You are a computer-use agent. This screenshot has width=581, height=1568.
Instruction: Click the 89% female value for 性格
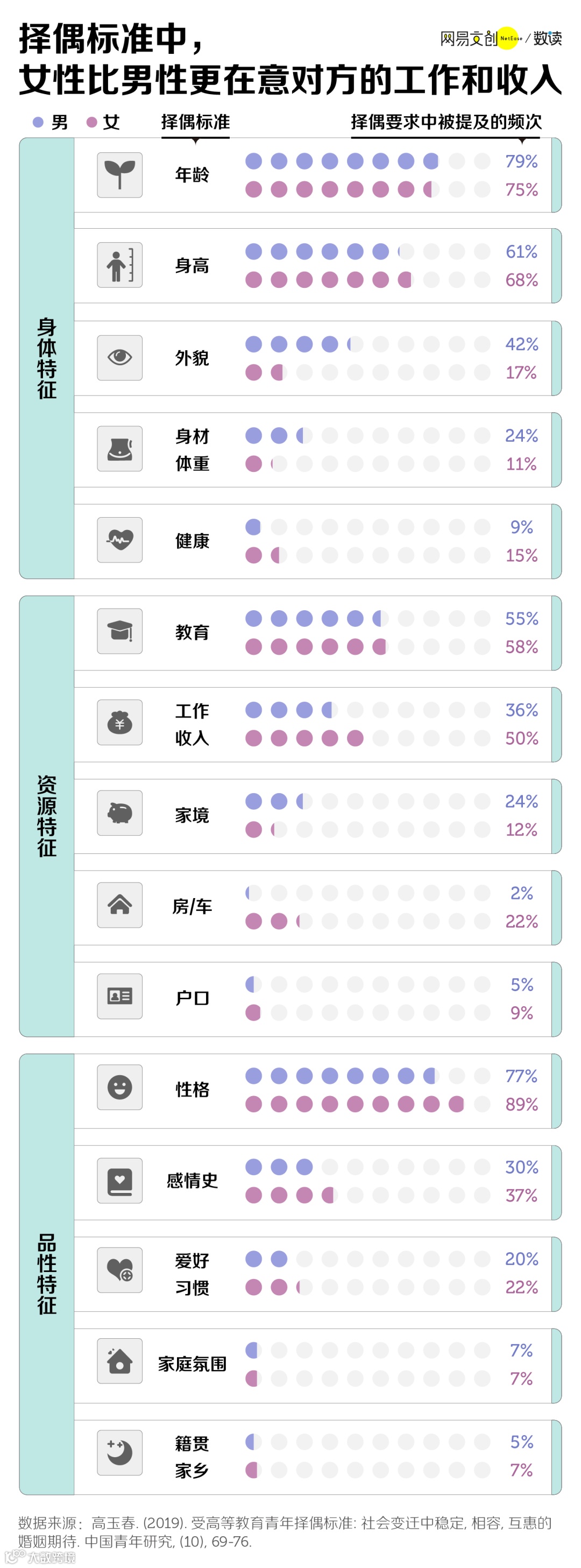(x=521, y=1104)
